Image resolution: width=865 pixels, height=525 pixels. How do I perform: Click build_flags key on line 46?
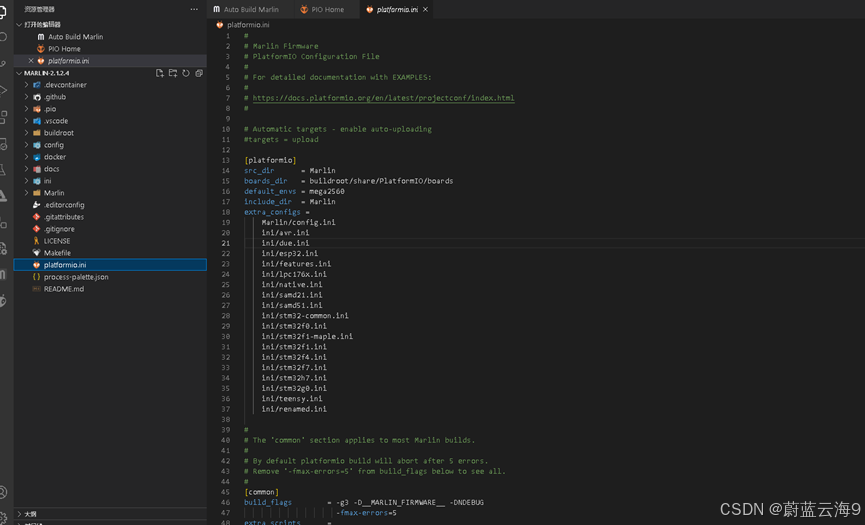point(268,502)
